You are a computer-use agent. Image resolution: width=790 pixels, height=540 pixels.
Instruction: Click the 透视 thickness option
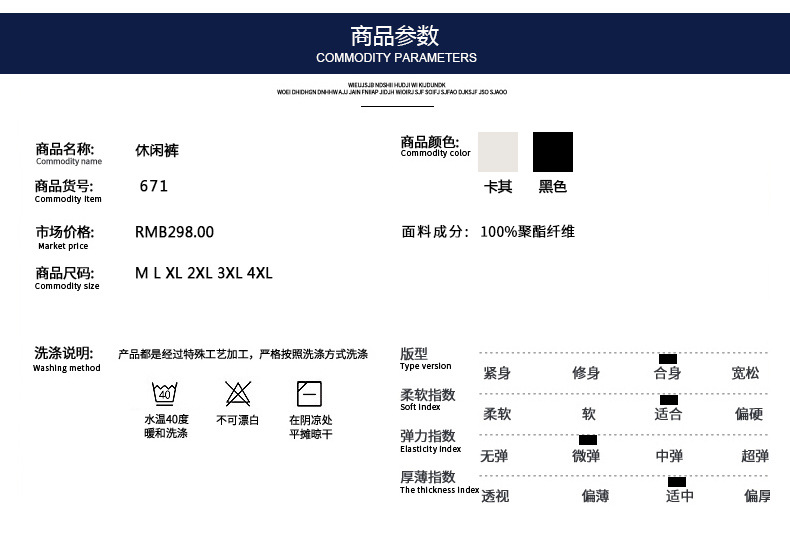tap(495, 496)
